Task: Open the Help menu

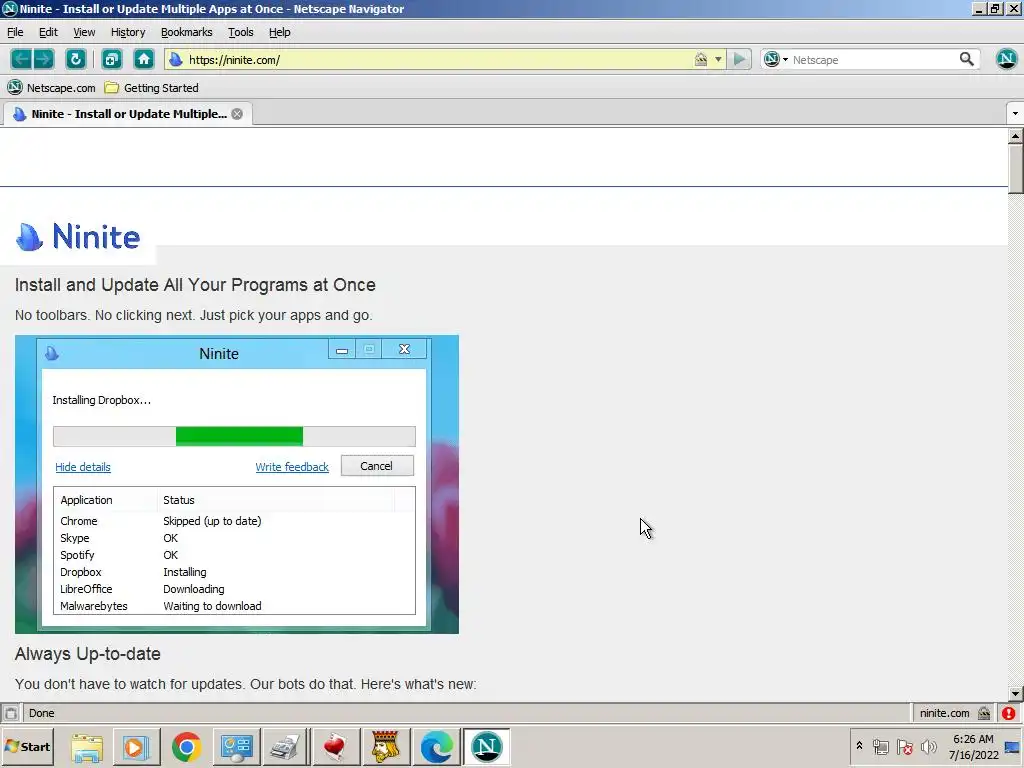Action: 280,32
